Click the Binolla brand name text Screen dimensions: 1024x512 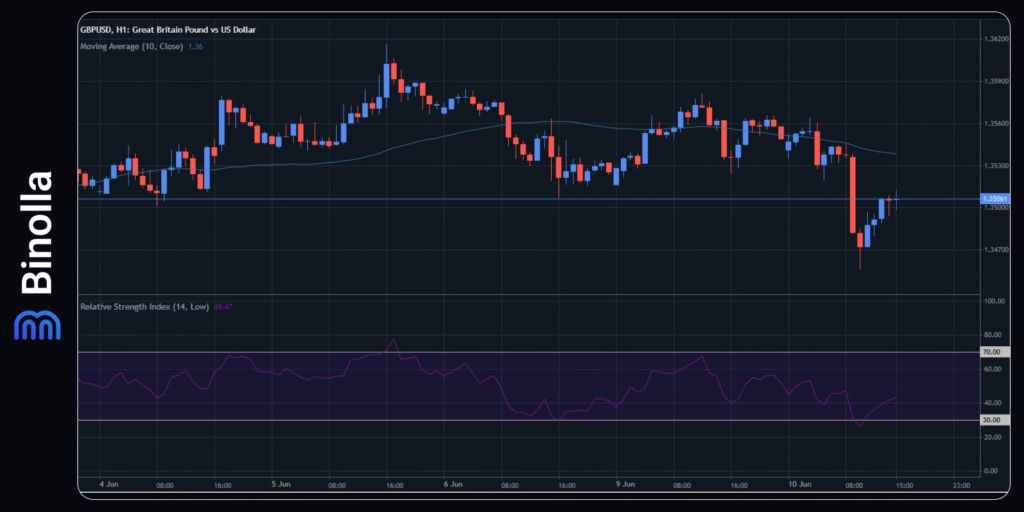point(37,233)
